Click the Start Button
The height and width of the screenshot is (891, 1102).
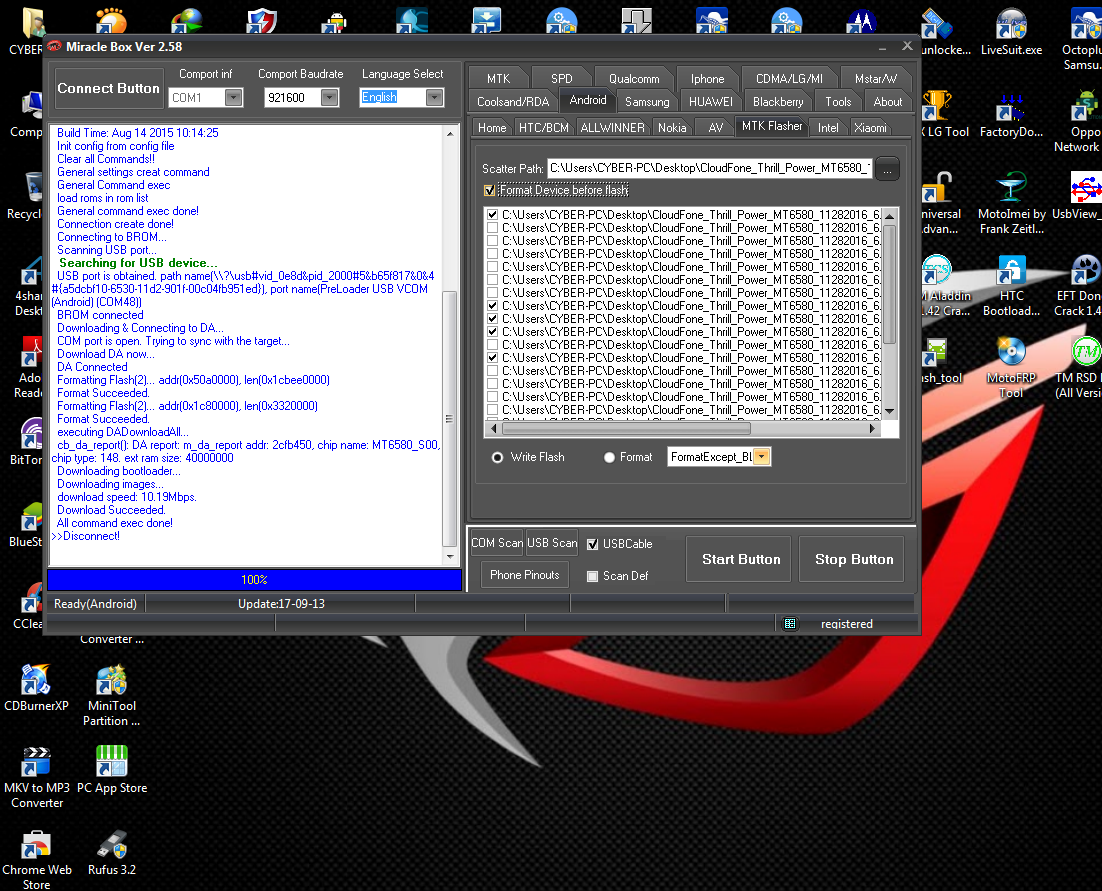(739, 559)
